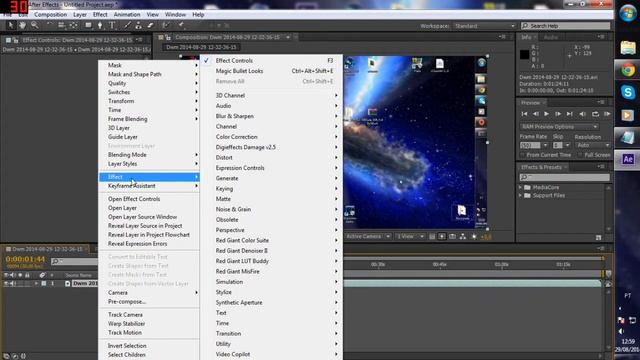Click the snapshot camera icon in viewer
This screenshot has width=640, height=360.
click(x=452, y=236)
